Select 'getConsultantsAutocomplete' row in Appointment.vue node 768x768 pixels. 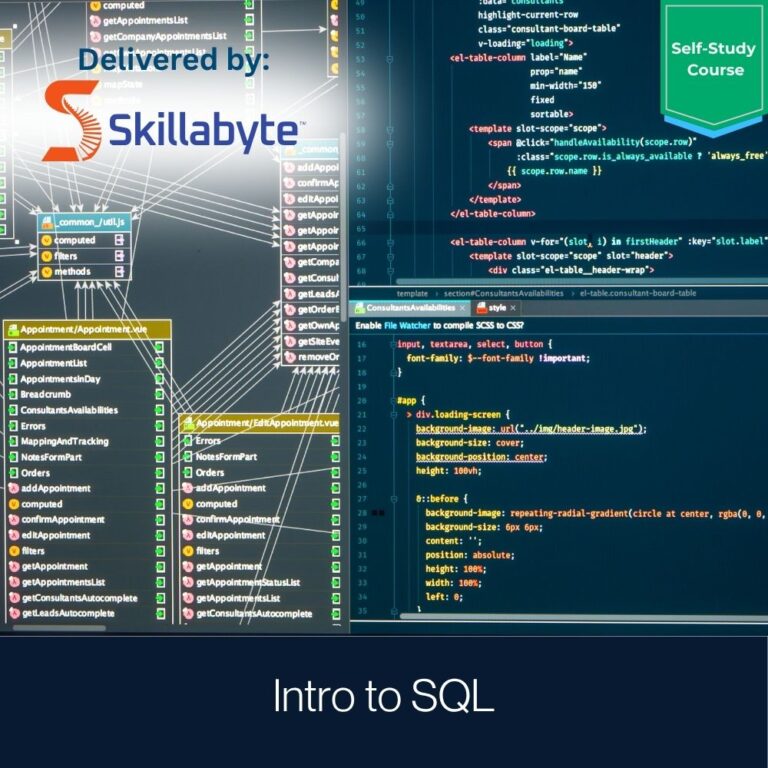pyautogui.click(x=87, y=598)
